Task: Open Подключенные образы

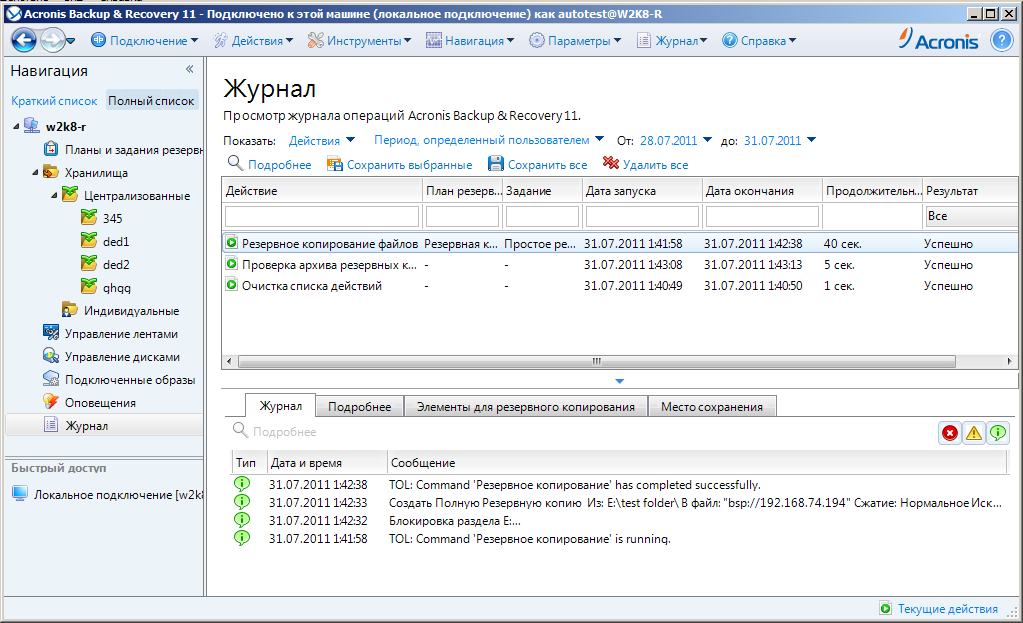Action: [x=119, y=380]
